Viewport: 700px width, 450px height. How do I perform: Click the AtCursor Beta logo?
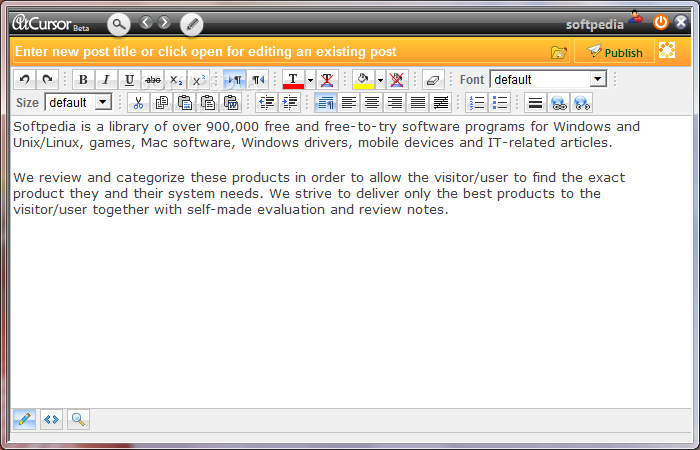[x=51, y=23]
